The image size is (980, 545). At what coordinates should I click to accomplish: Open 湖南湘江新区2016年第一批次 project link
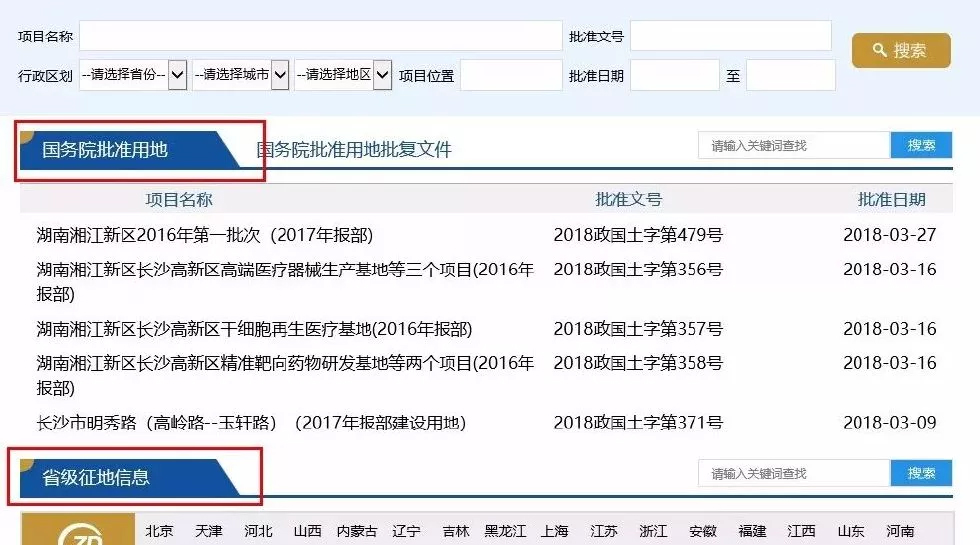point(205,235)
